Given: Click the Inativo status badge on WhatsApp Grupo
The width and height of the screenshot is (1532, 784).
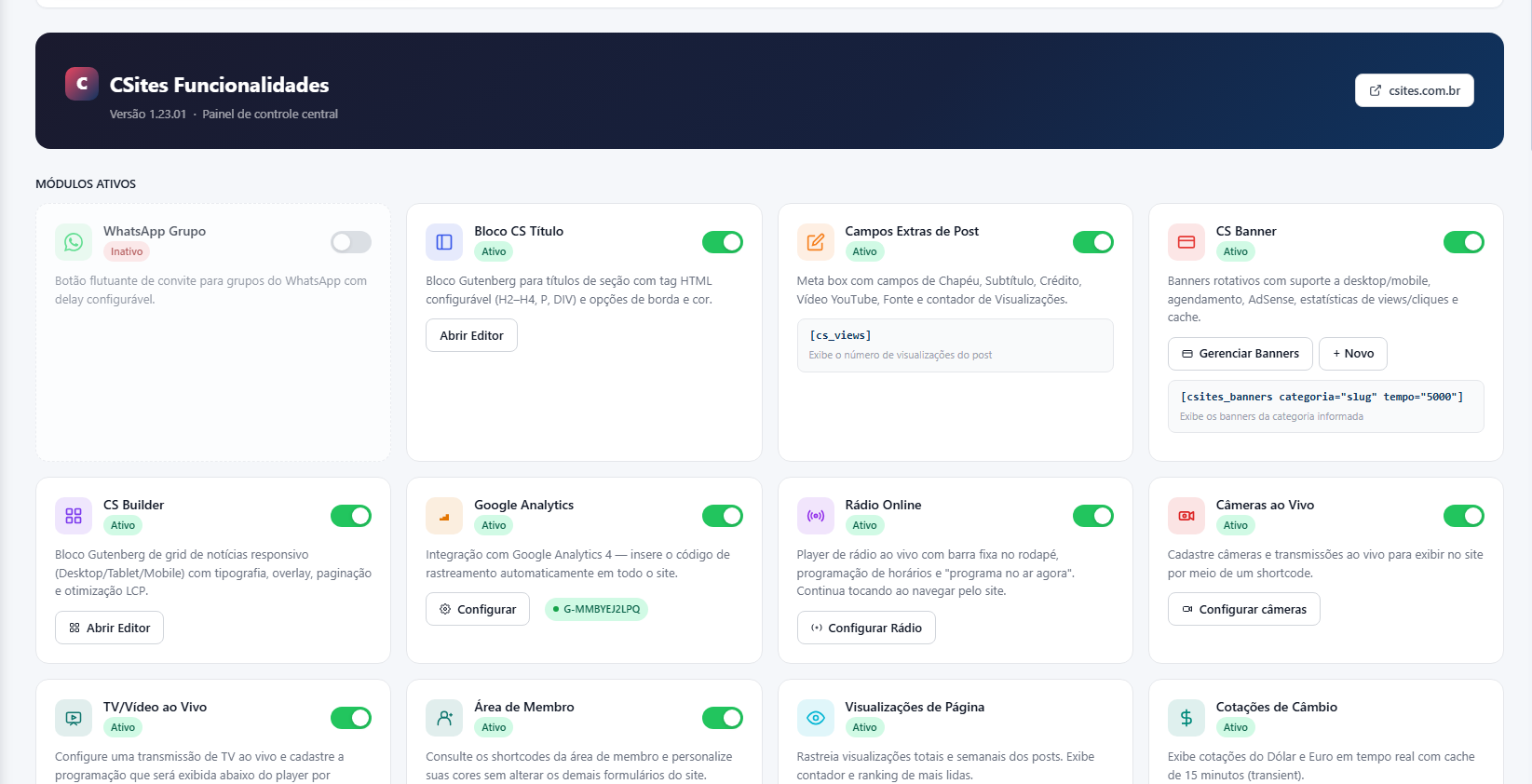Looking at the screenshot, I should (127, 251).
